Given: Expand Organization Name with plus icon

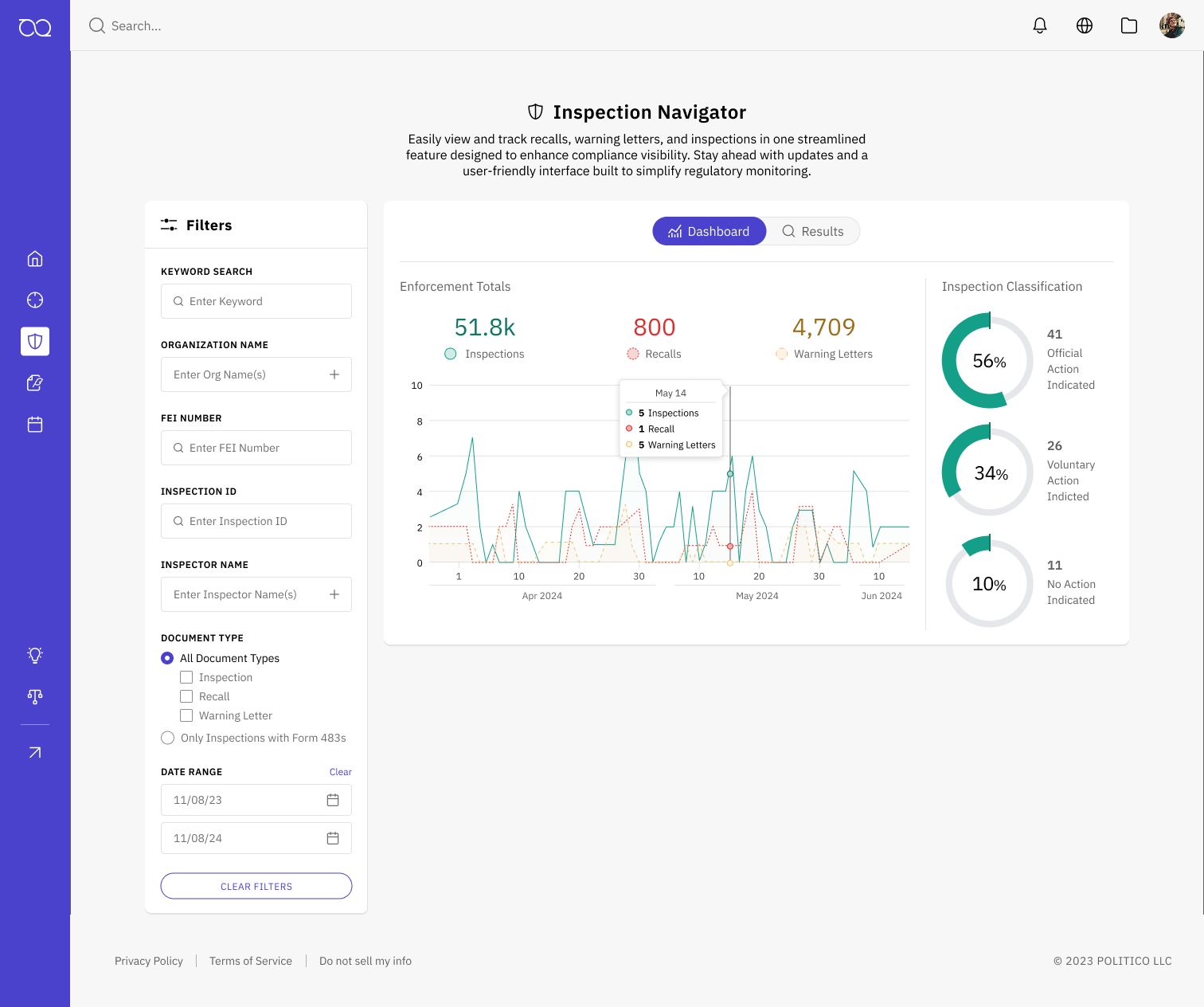Looking at the screenshot, I should tap(334, 374).
